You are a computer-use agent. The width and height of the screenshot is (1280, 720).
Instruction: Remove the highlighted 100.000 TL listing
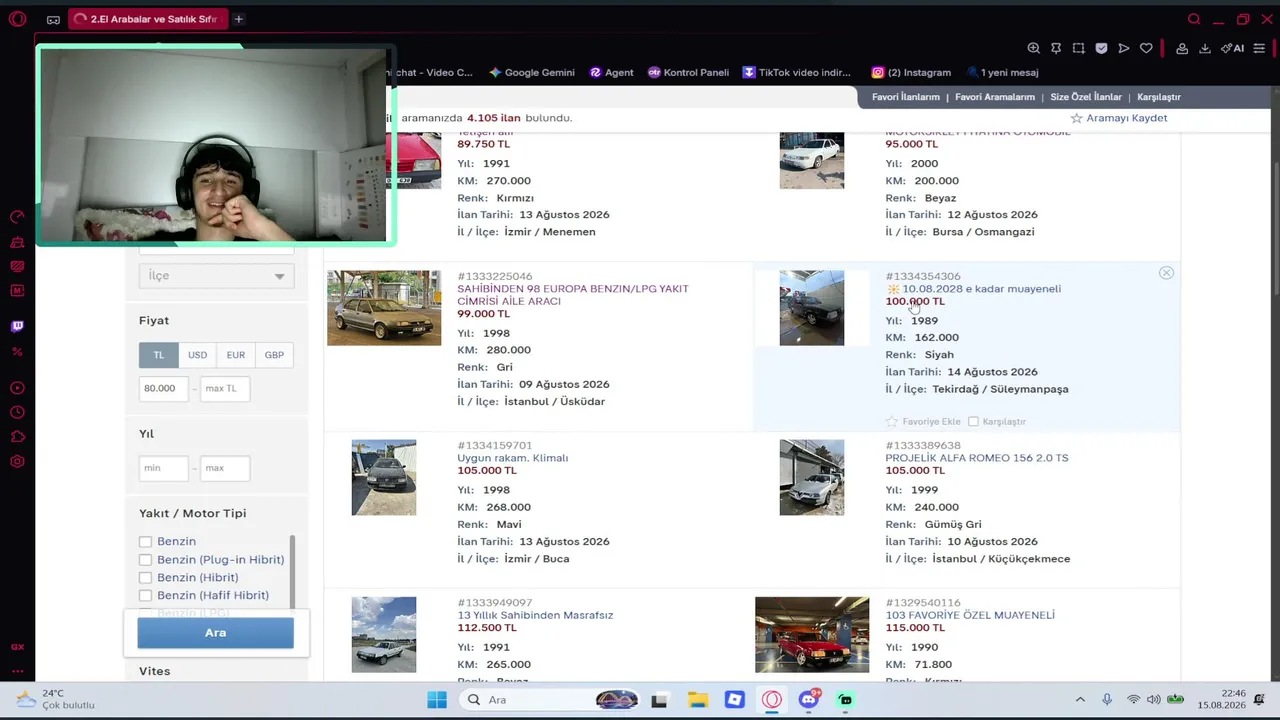coord(1166,273)
